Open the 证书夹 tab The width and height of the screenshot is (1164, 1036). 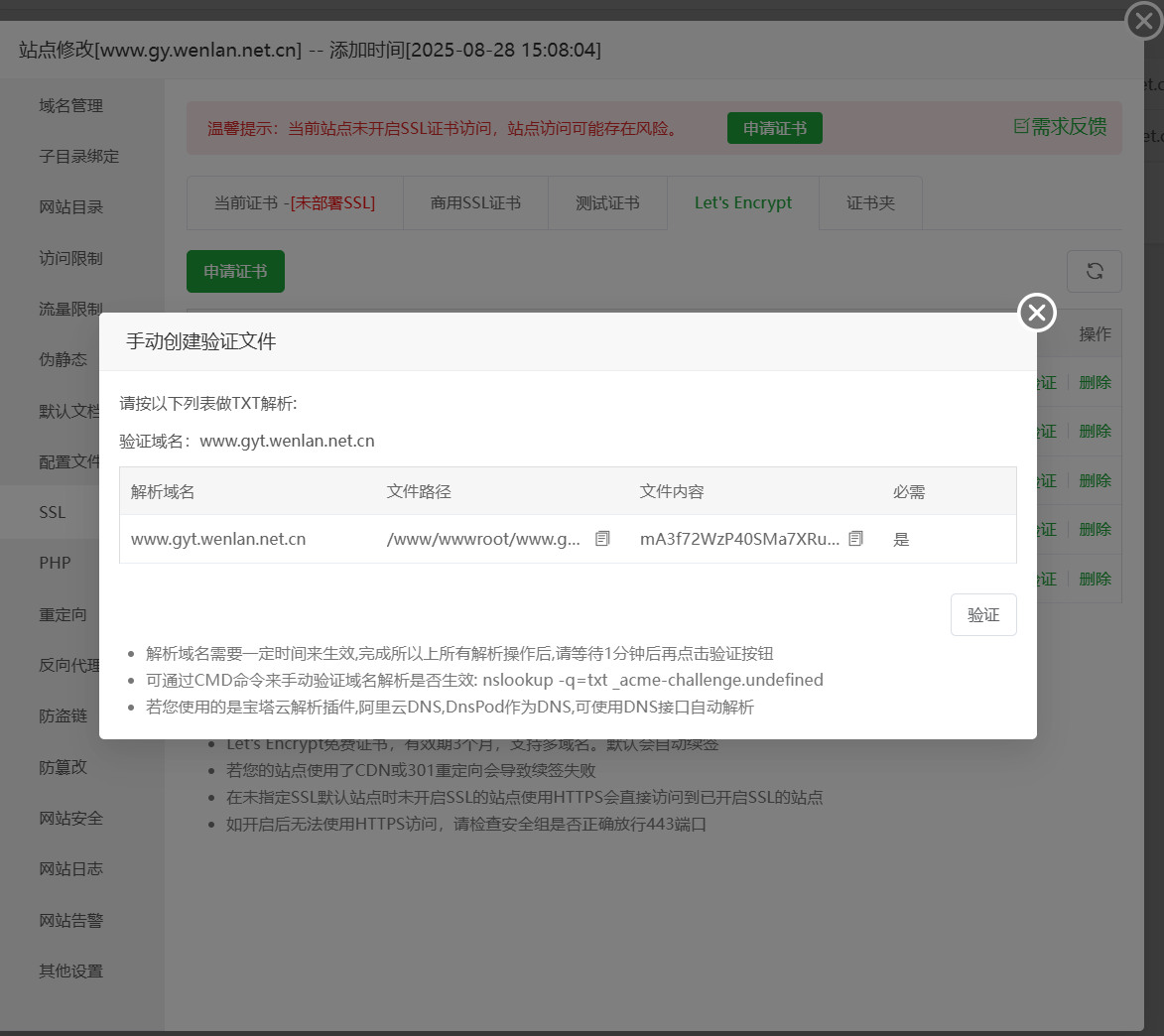coord(871,203)
